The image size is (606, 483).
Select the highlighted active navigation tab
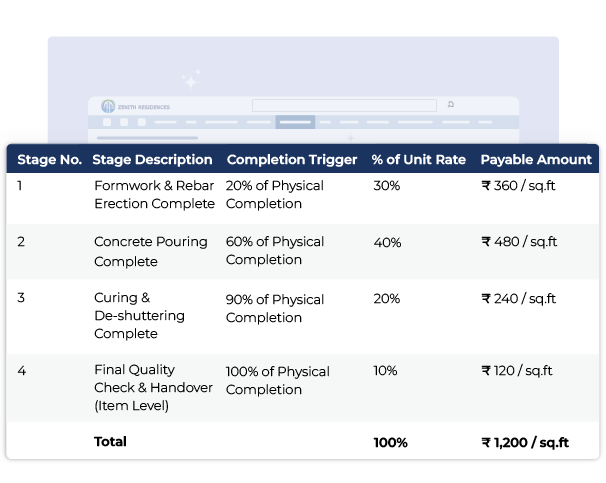(x=295, y=122)
